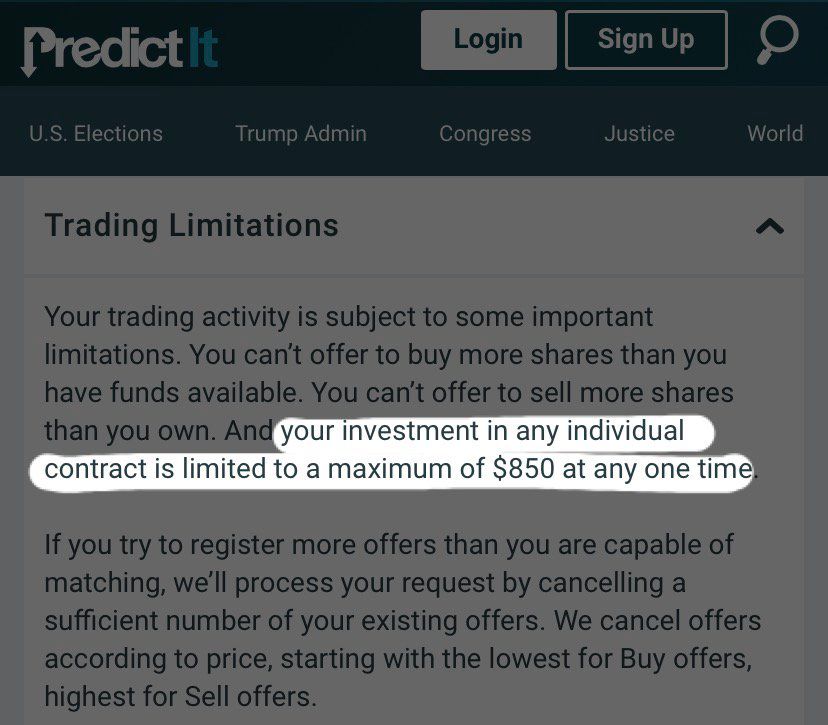Click the highlighted $850 amount
Viewport: 828px width, 725px height.
[523, 469]
